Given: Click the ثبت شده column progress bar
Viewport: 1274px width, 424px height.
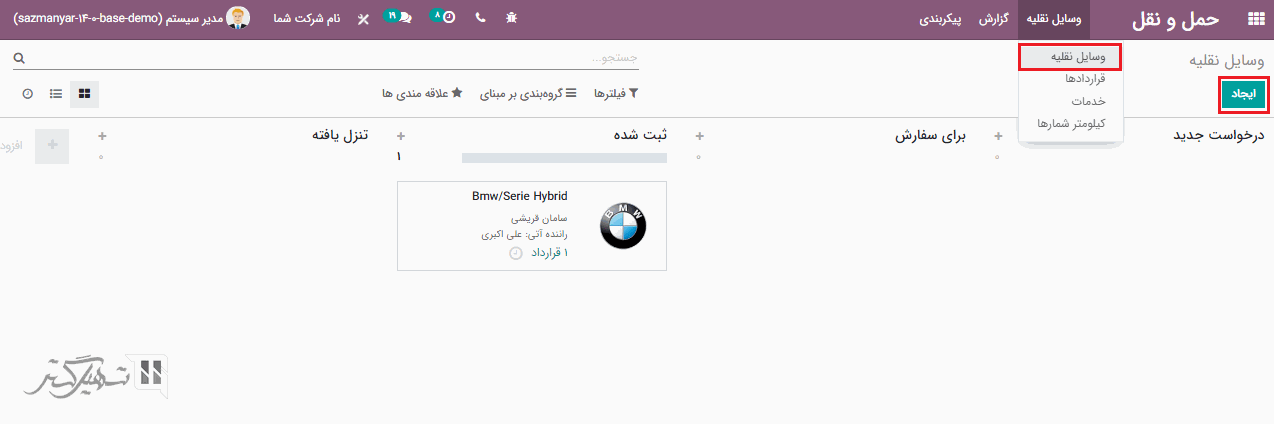Looking at the screenshot, I should click(x=564, y=157).
